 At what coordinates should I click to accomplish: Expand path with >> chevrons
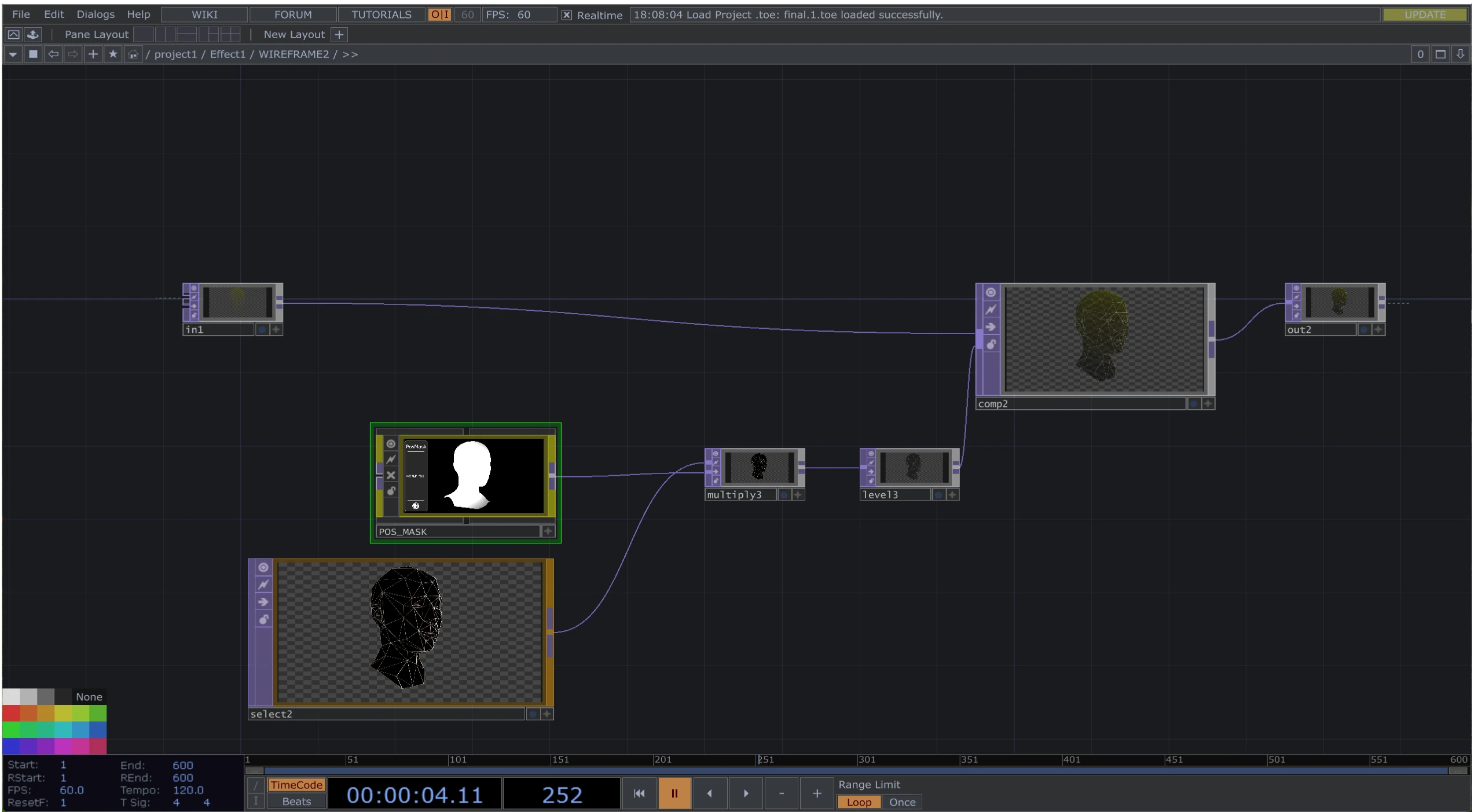pyautogui.click(x=350, y=54)
